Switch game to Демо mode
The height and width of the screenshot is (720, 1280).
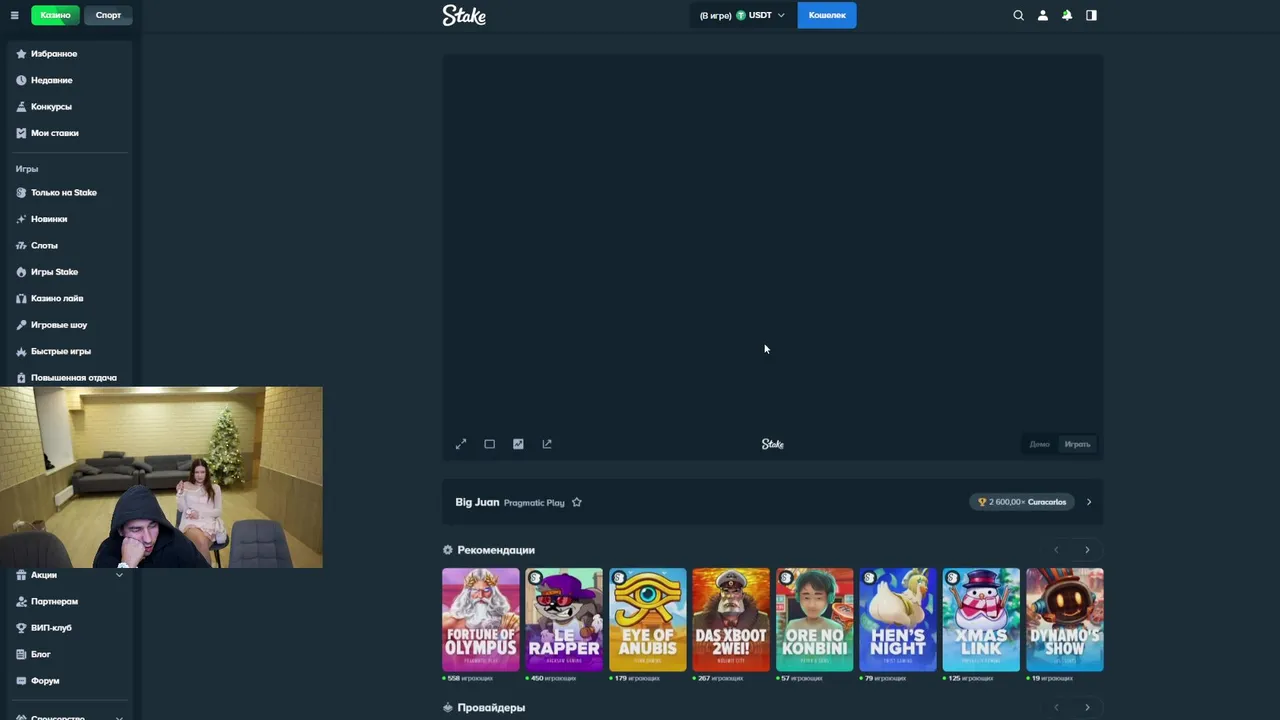(x=1040, y=444)
